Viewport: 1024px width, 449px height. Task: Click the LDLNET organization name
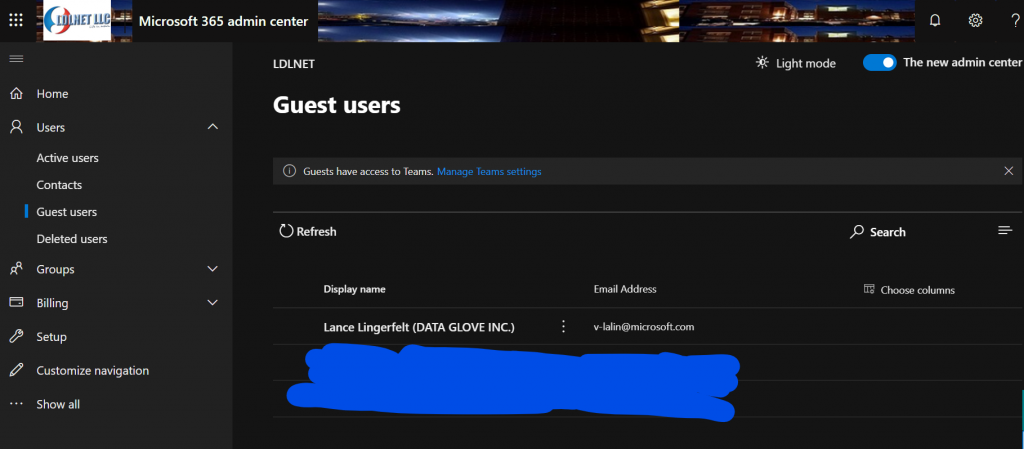pyautogui.click(x=294, y=64)
